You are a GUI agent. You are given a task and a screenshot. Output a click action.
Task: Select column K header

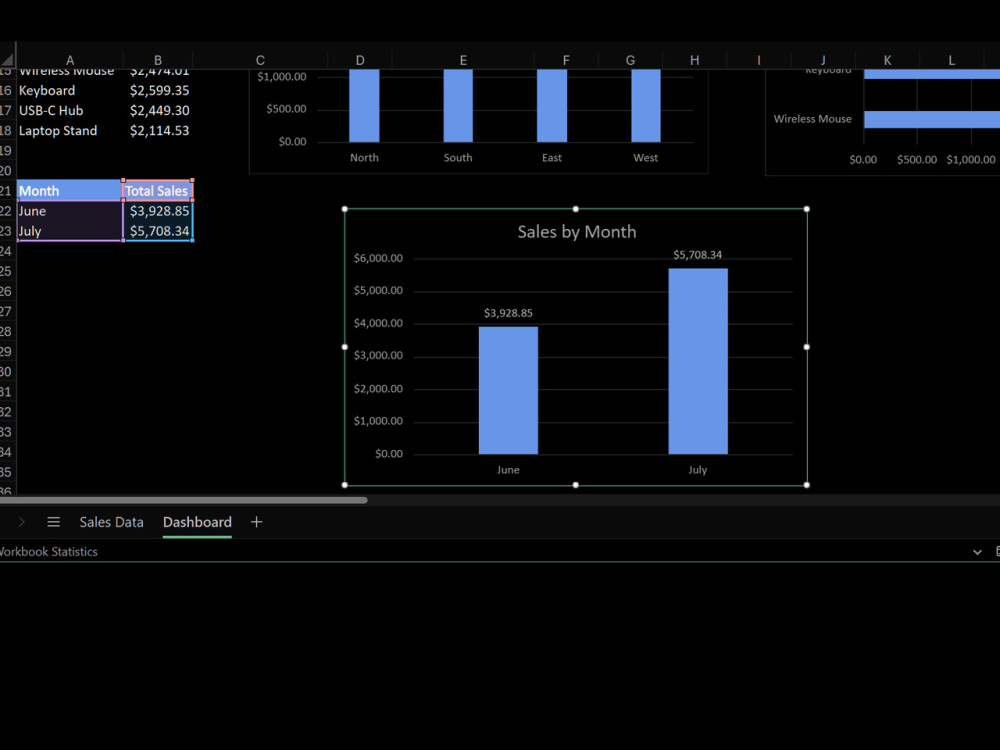pyautogui.click(x=887, y=60)
